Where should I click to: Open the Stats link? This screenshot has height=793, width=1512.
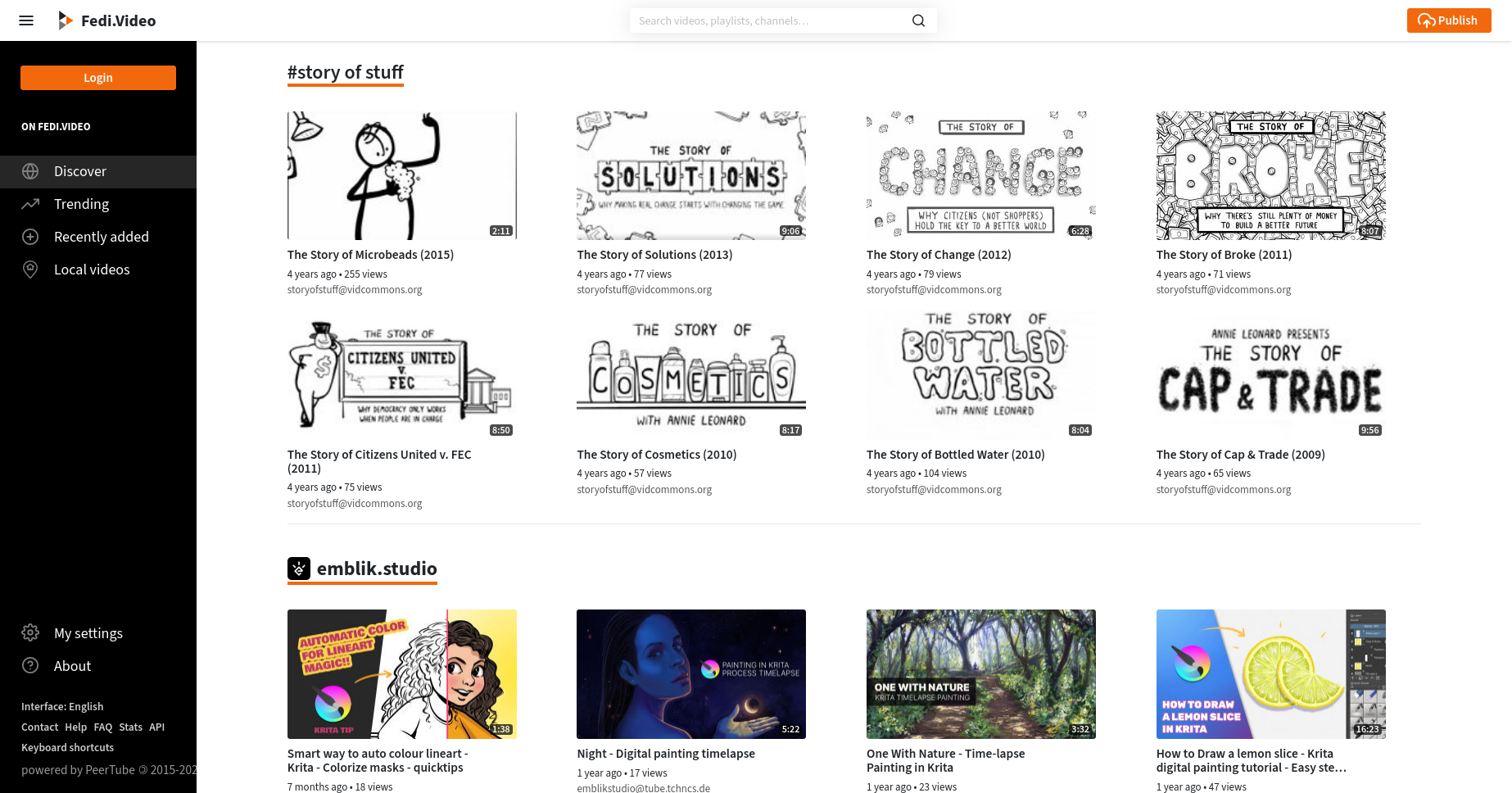pos(130,727)
